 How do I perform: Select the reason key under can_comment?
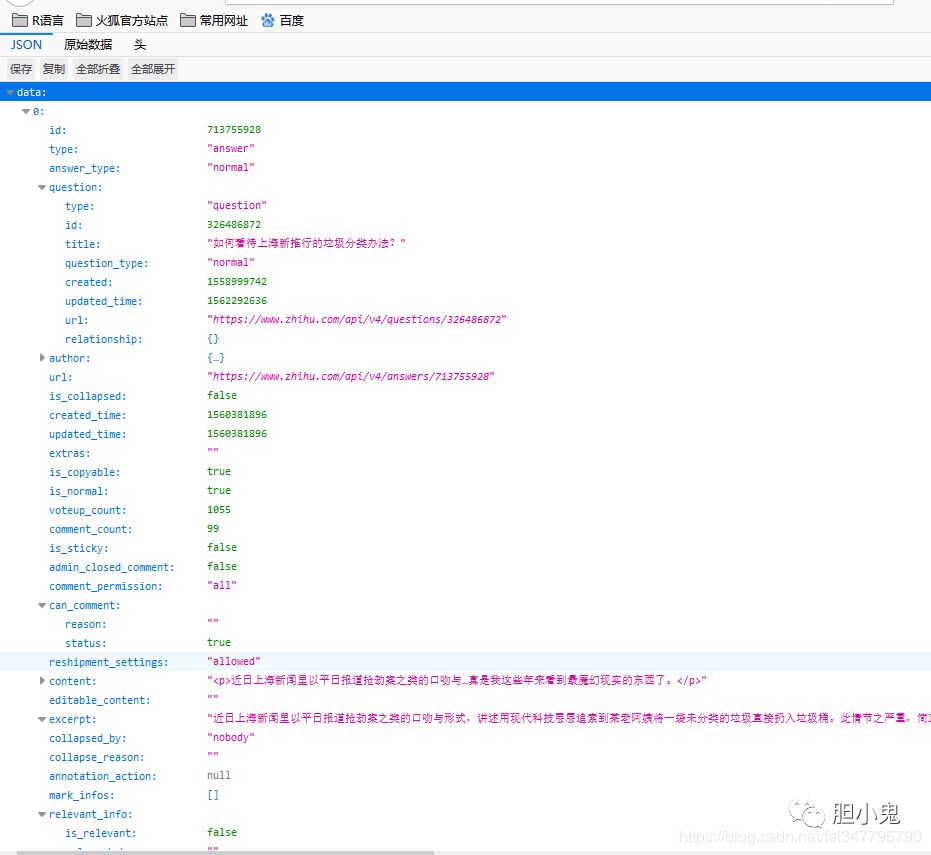pos(86,624)
